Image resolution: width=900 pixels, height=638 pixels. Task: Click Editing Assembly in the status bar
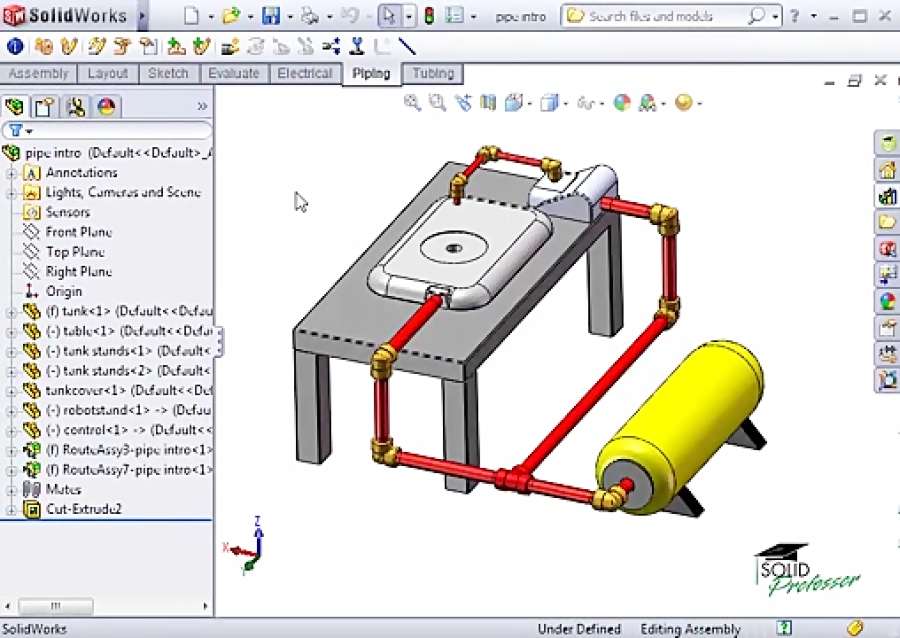click(690, 629)
